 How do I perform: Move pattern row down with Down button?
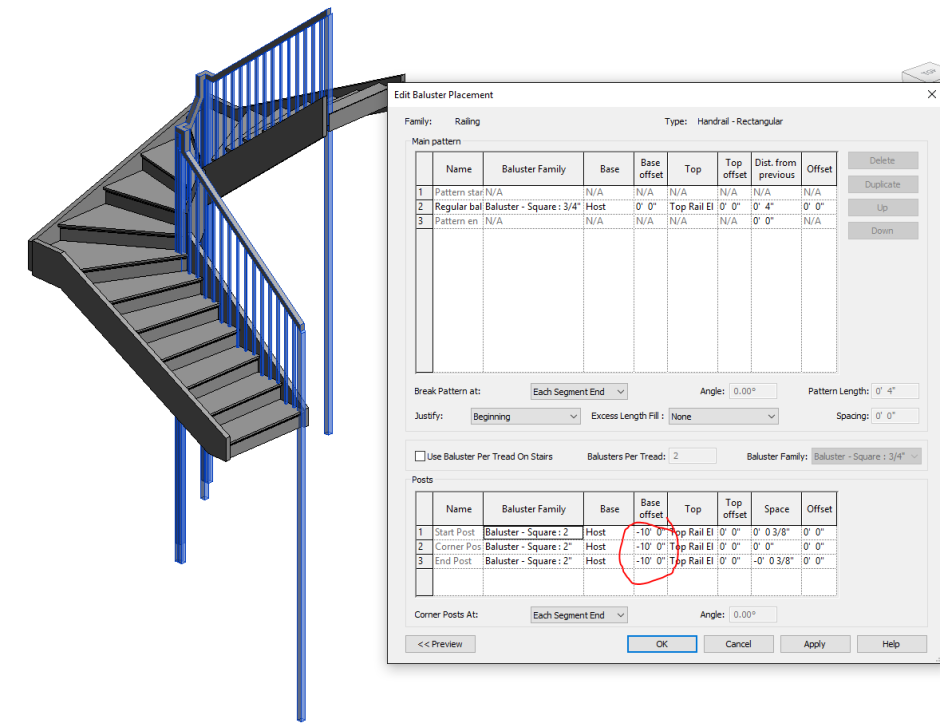point(882,230)
